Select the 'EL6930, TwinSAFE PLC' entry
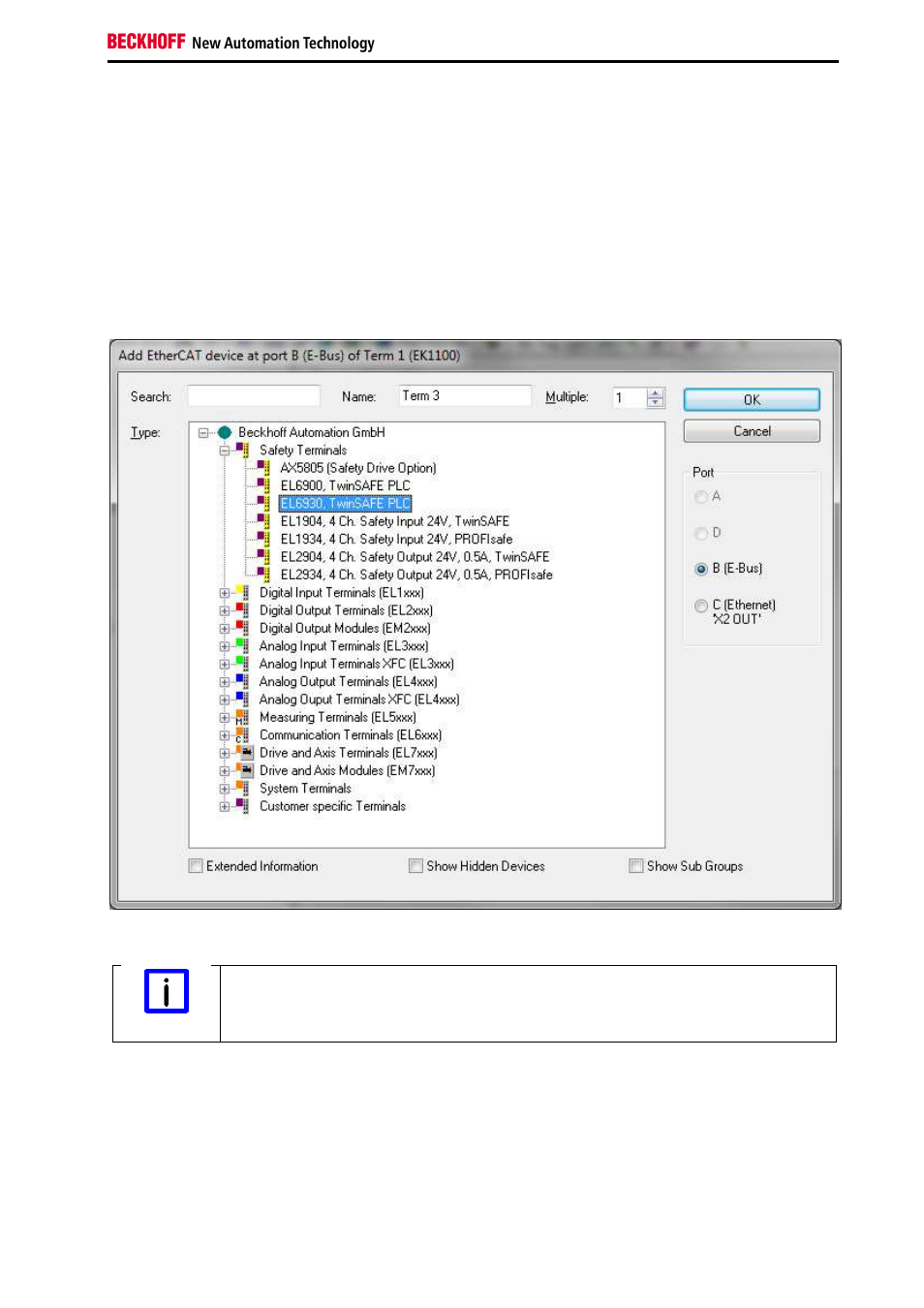Image resolution: width=924 pixels, height=1308 pixels. click(x=345, y=504)
